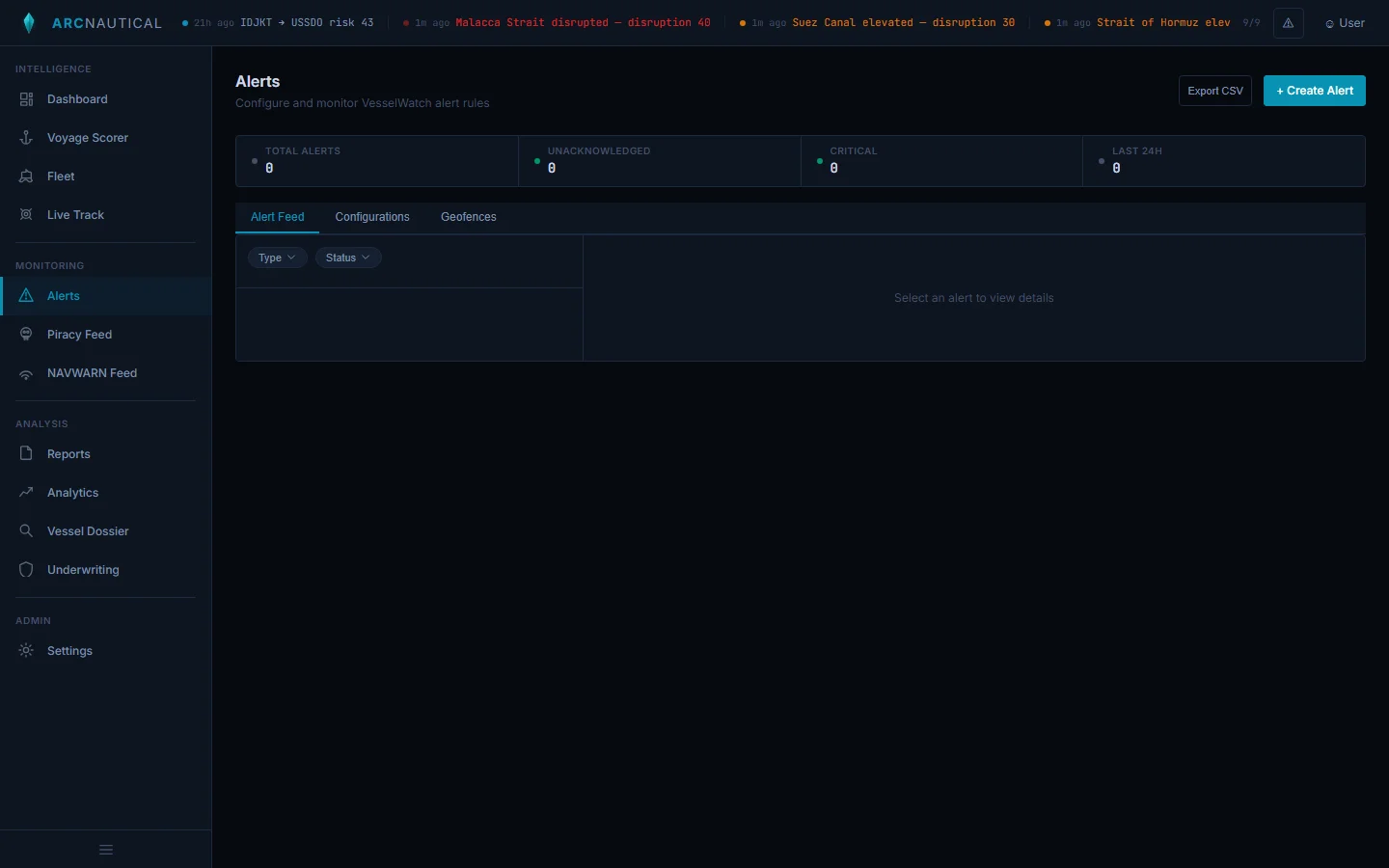This screenshot has width=1389, height=868.
Task: Export alerts with Export CSV
Action: [1214, 91]
